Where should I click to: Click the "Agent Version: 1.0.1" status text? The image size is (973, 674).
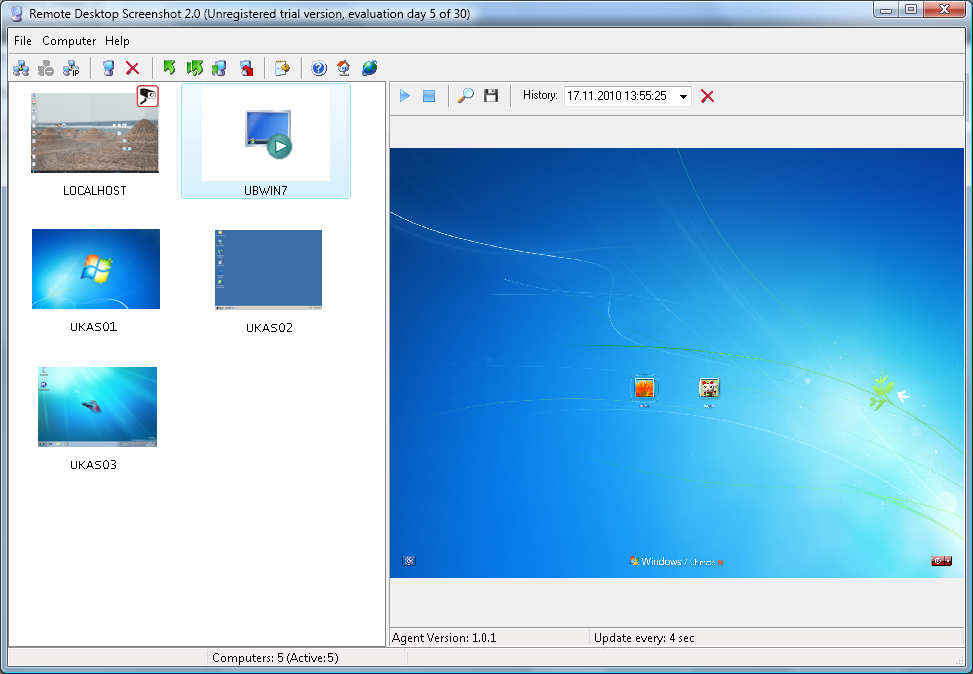[444, 638]
